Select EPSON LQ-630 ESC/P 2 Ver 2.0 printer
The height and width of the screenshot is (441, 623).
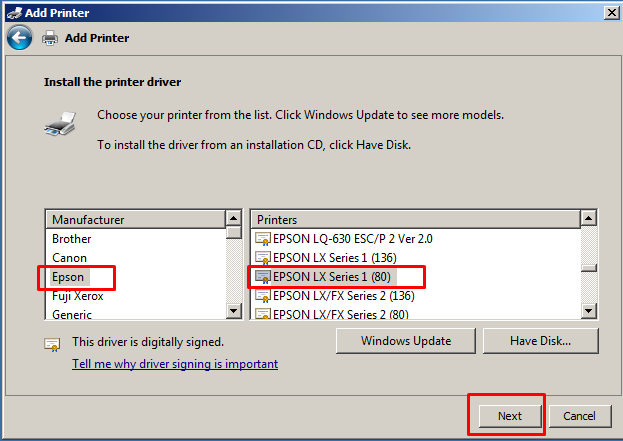(352, 239)
